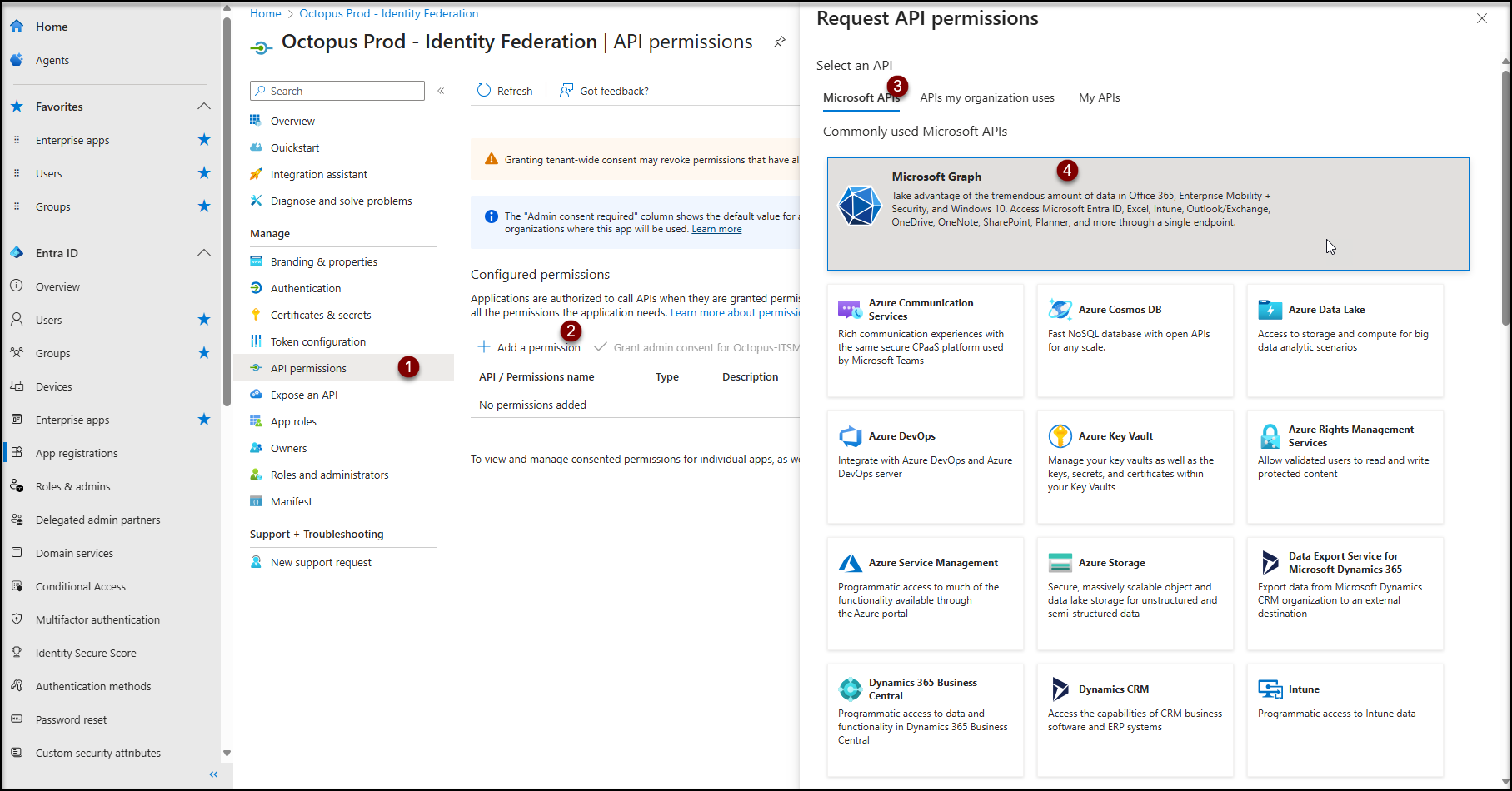Click the Microsoft Graph API tile
This screenshot has height=791, width=1512.
1147,213
